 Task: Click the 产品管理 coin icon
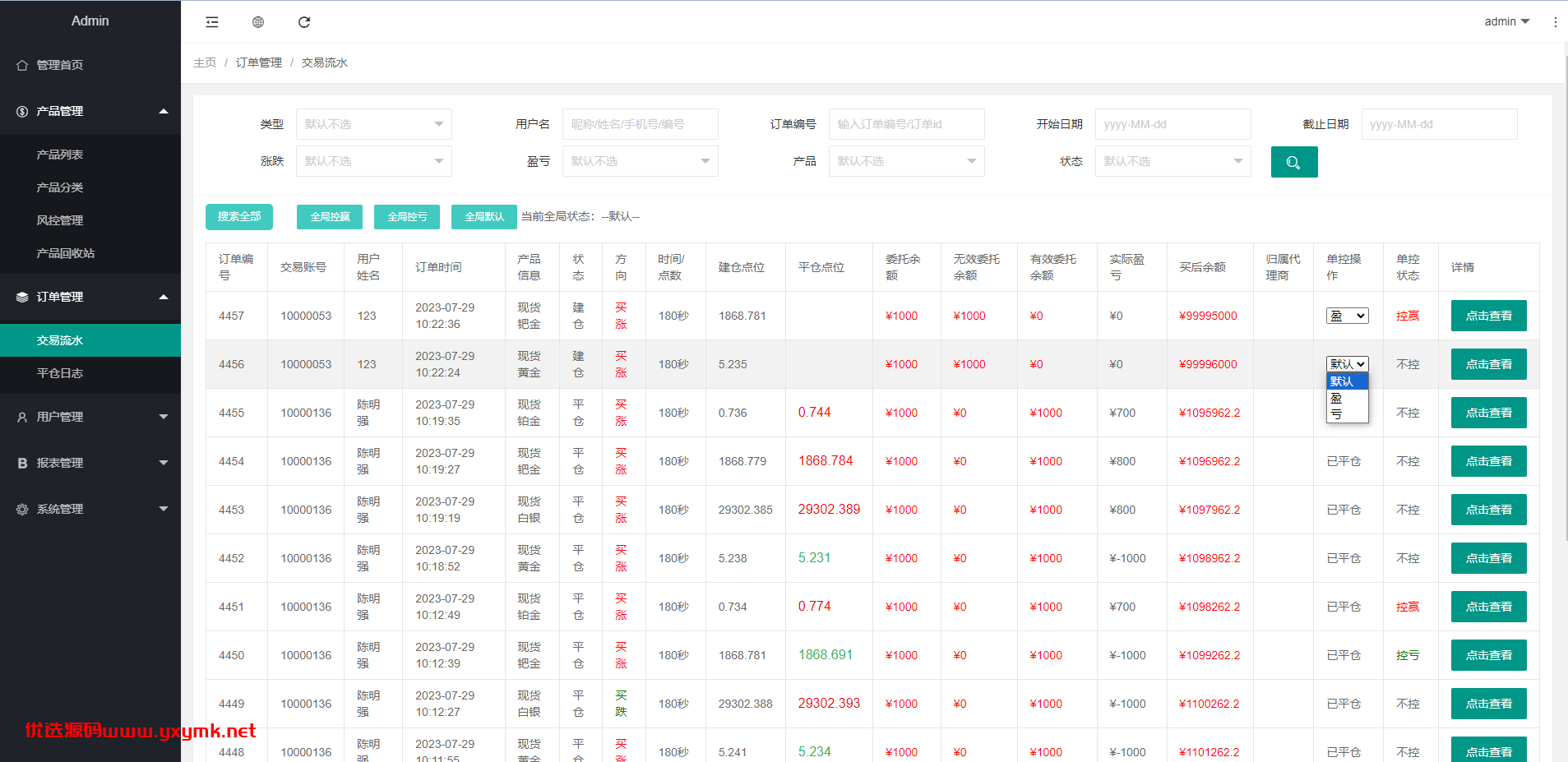point(22,111)
